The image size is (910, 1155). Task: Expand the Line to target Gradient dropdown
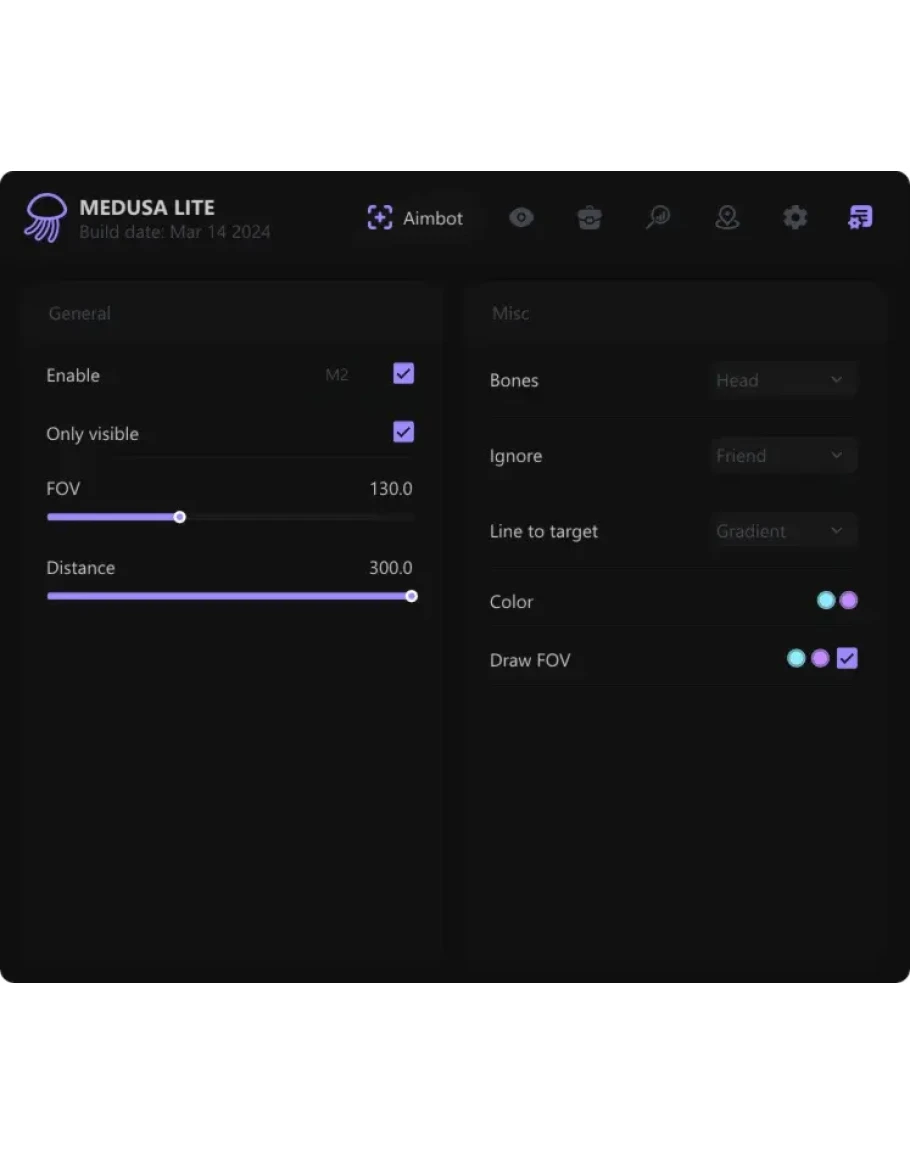(783, 532)
